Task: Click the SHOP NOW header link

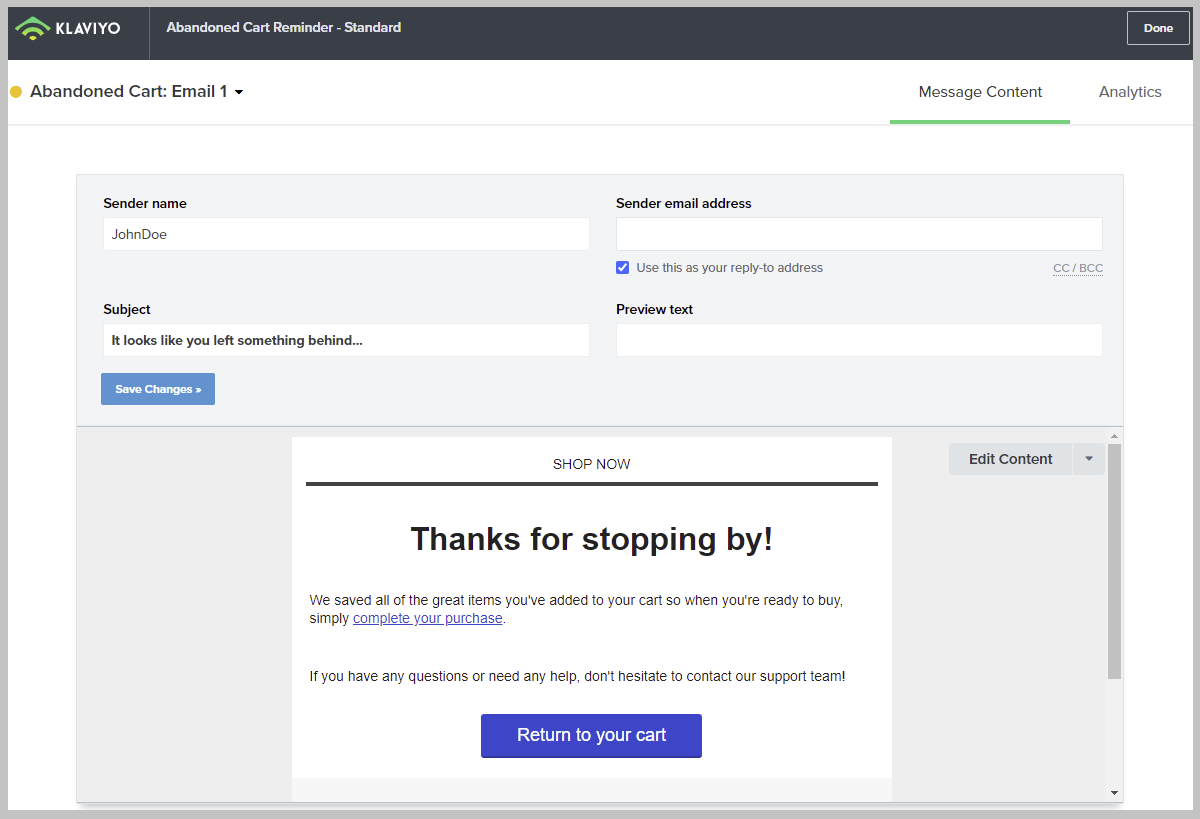Action: (x=591, y=464)
